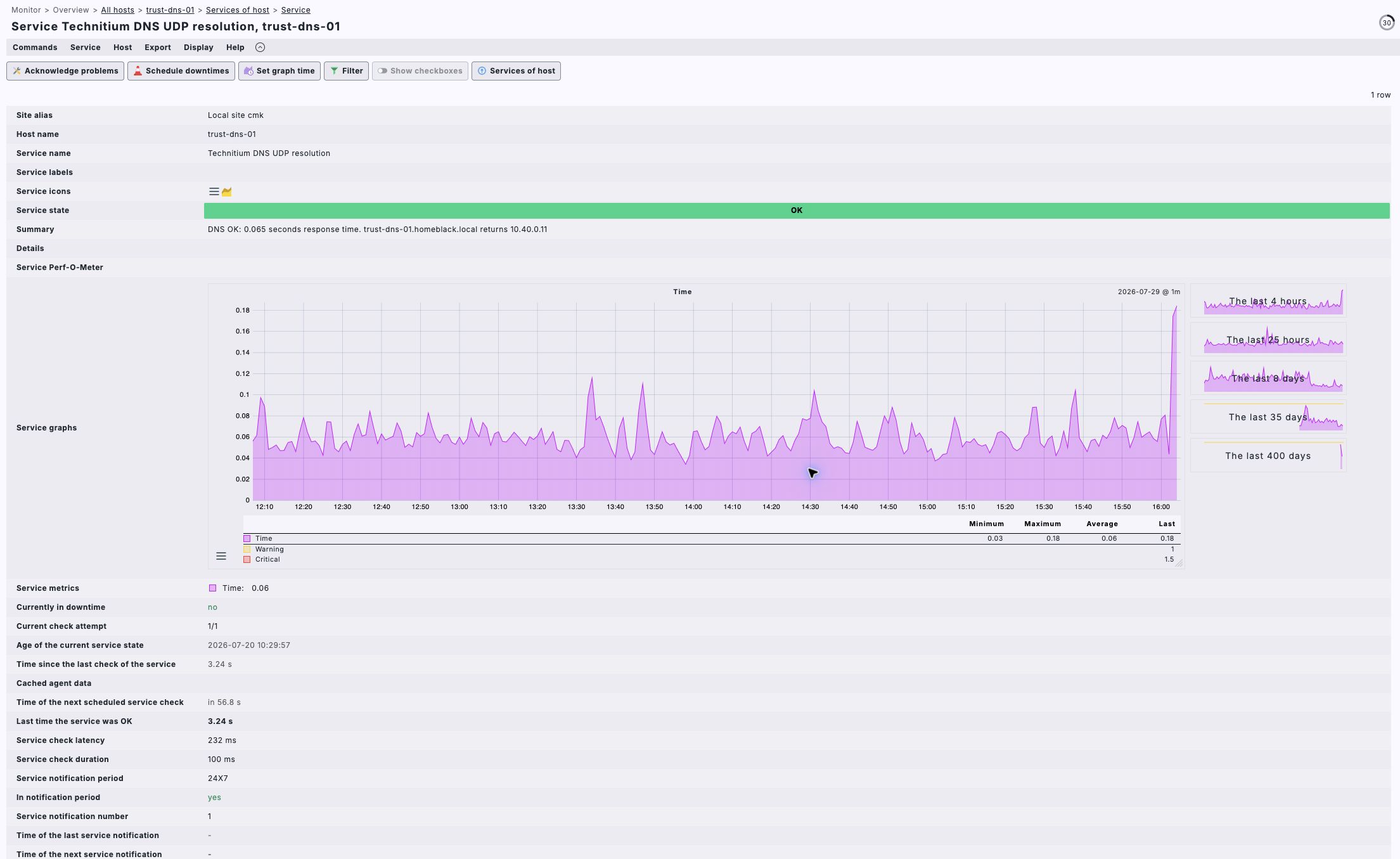The width and height of the screenshot is (1400, 859).
Task: Click the Services of host button
Action: (x=516, y=71)
